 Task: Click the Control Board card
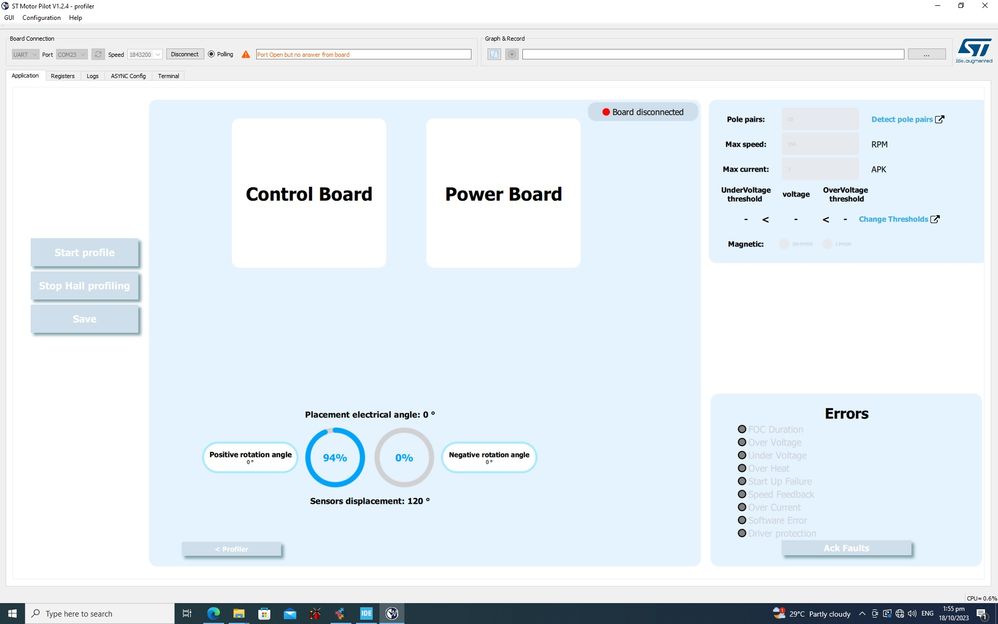[309, 193]
